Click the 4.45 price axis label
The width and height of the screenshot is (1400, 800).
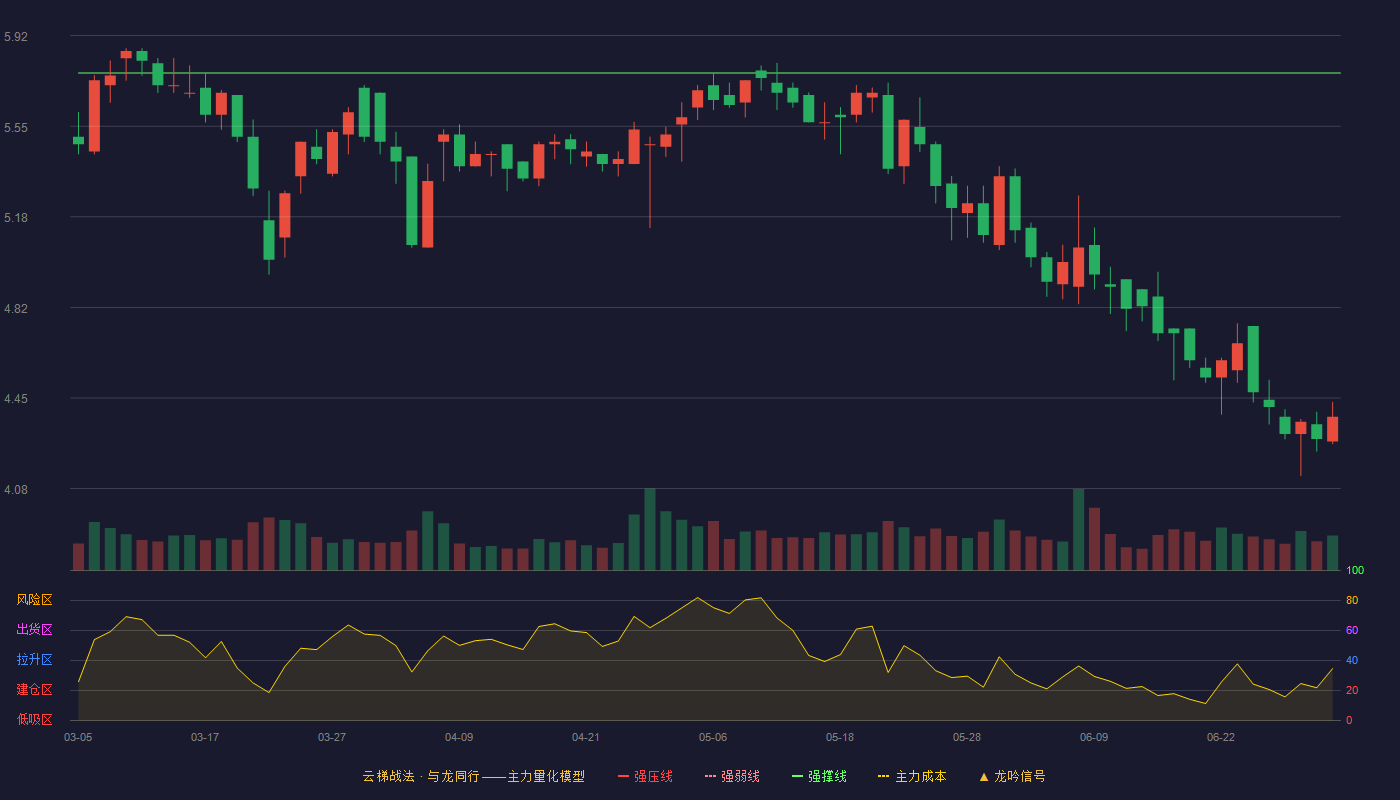click(16, 399)
